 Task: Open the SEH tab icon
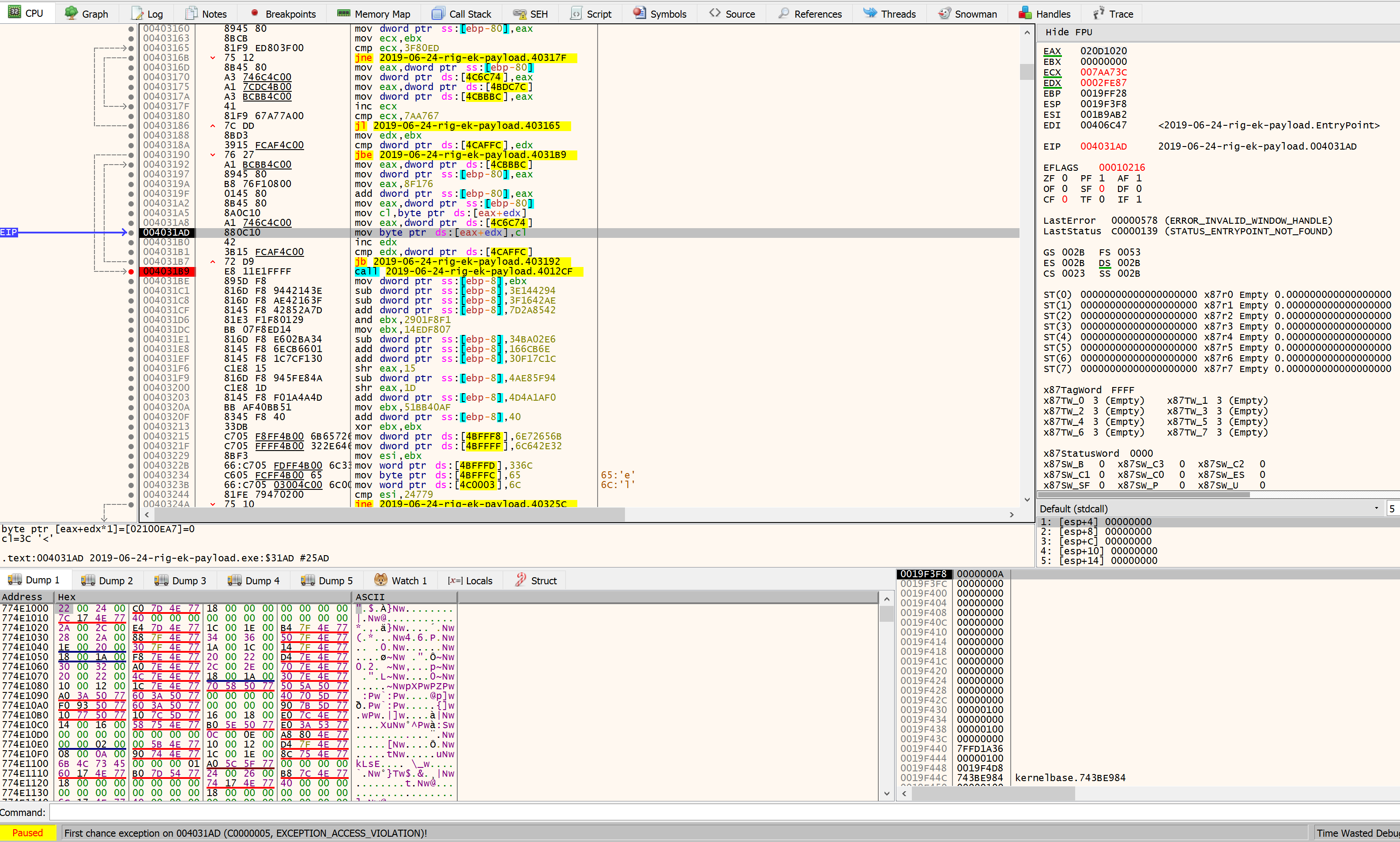pyautogui.click(x=519, y=13)
